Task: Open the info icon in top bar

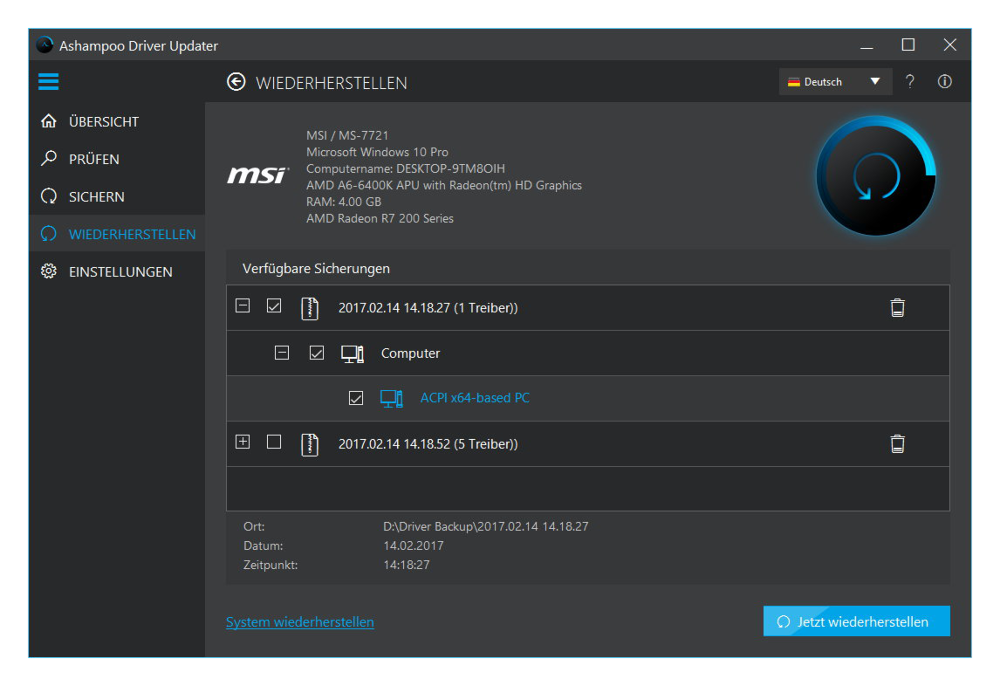Action: [x=944, y=82]
